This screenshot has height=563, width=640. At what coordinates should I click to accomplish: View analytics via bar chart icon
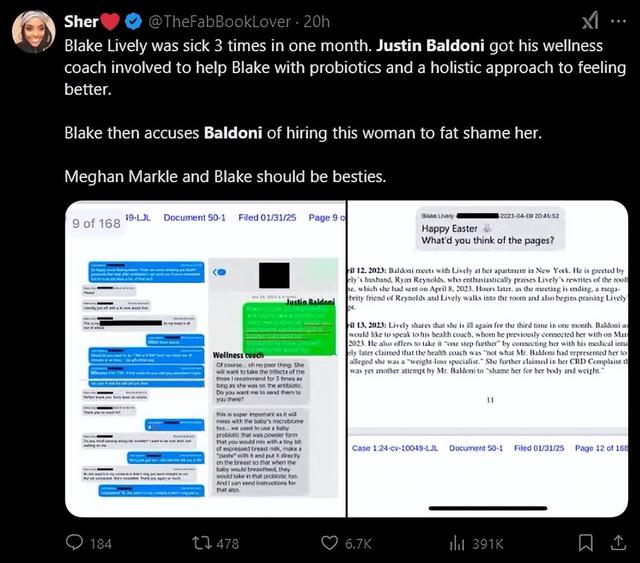pos(457,543)
